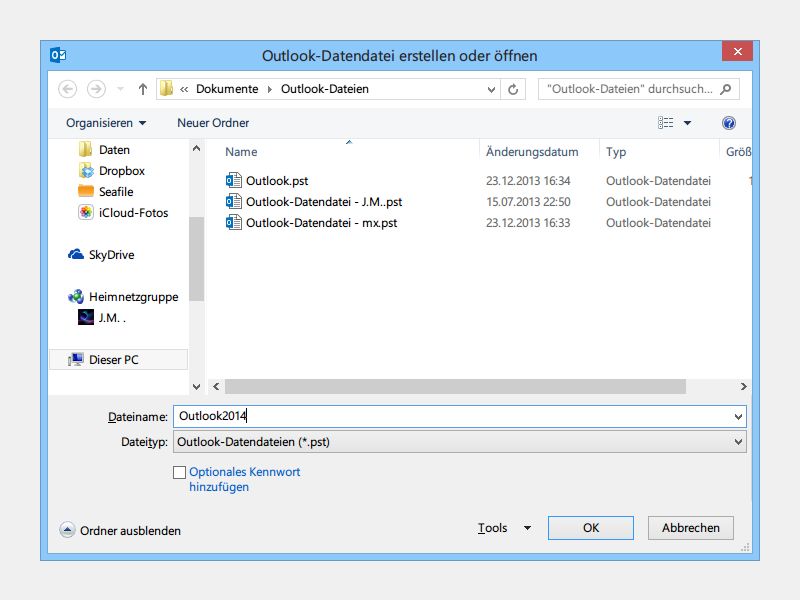
Task: Open the Organisieren menu
Action: [x=106, y=123]
